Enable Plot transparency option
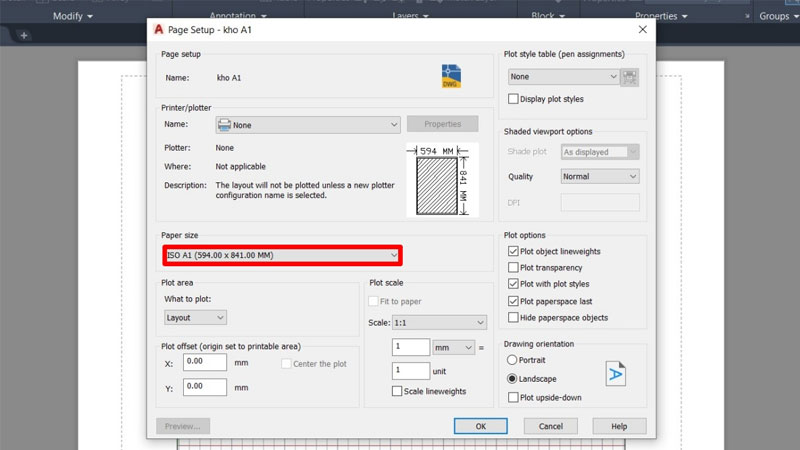 pos(514,268)
